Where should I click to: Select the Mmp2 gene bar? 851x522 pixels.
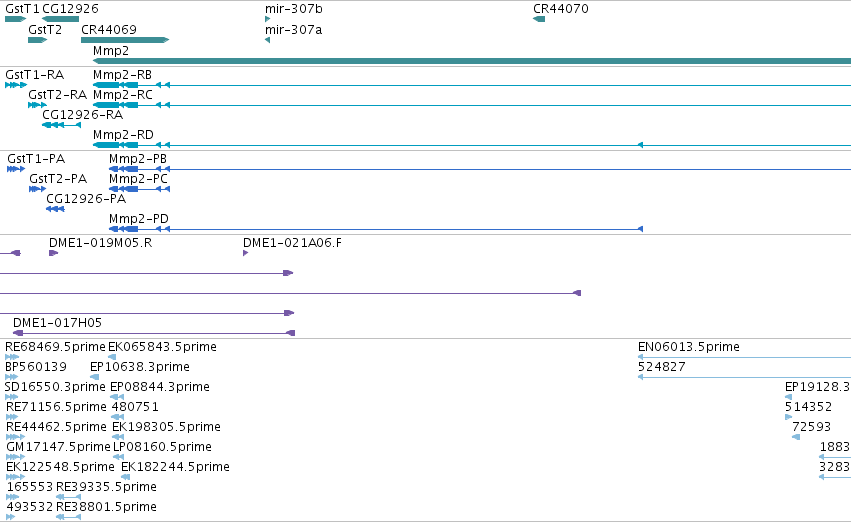[x=472, y=61]
